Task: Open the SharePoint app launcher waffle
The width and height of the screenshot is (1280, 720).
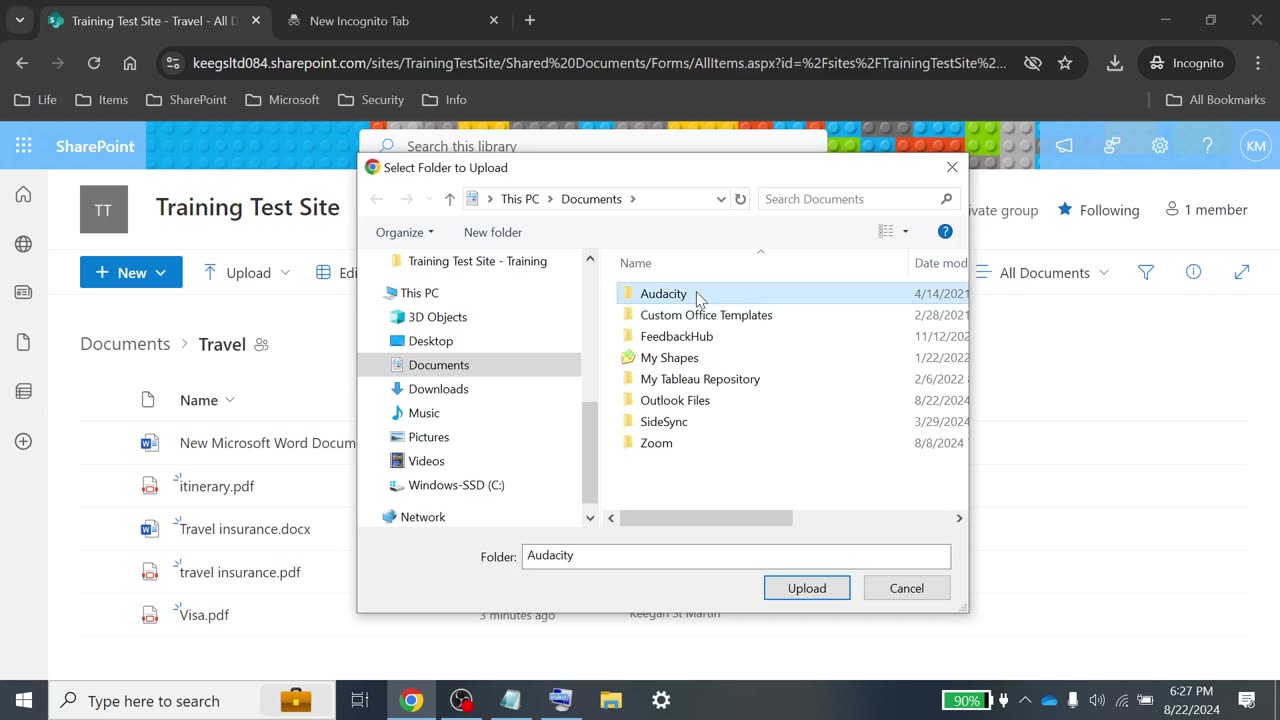Action: (24, 146)
